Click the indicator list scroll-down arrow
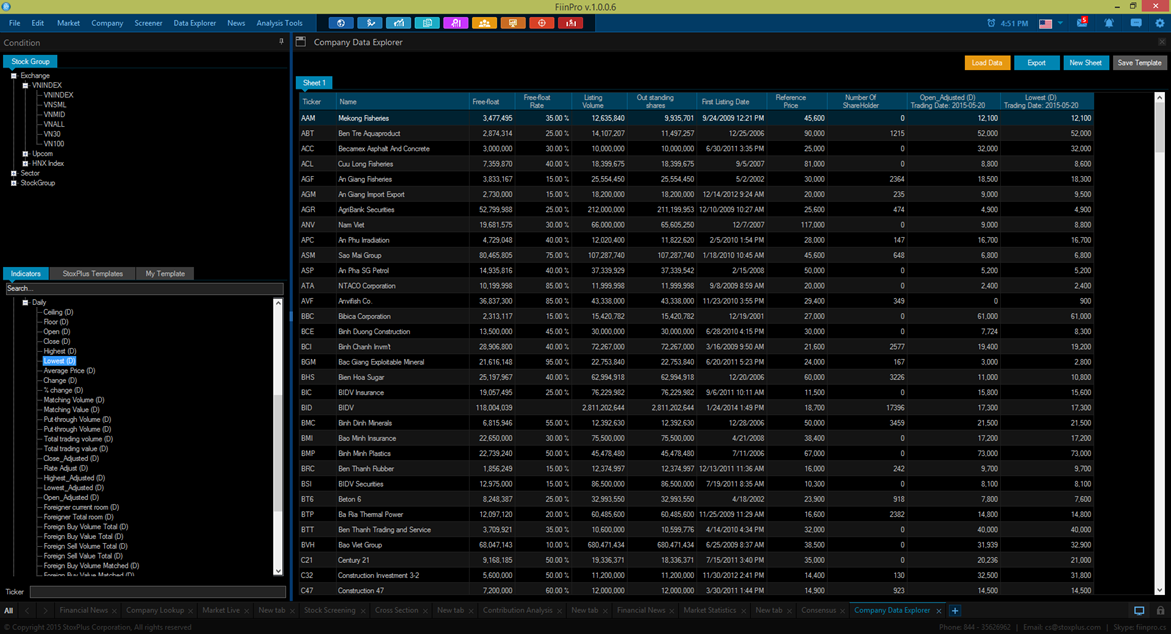 tap(278, 571)
